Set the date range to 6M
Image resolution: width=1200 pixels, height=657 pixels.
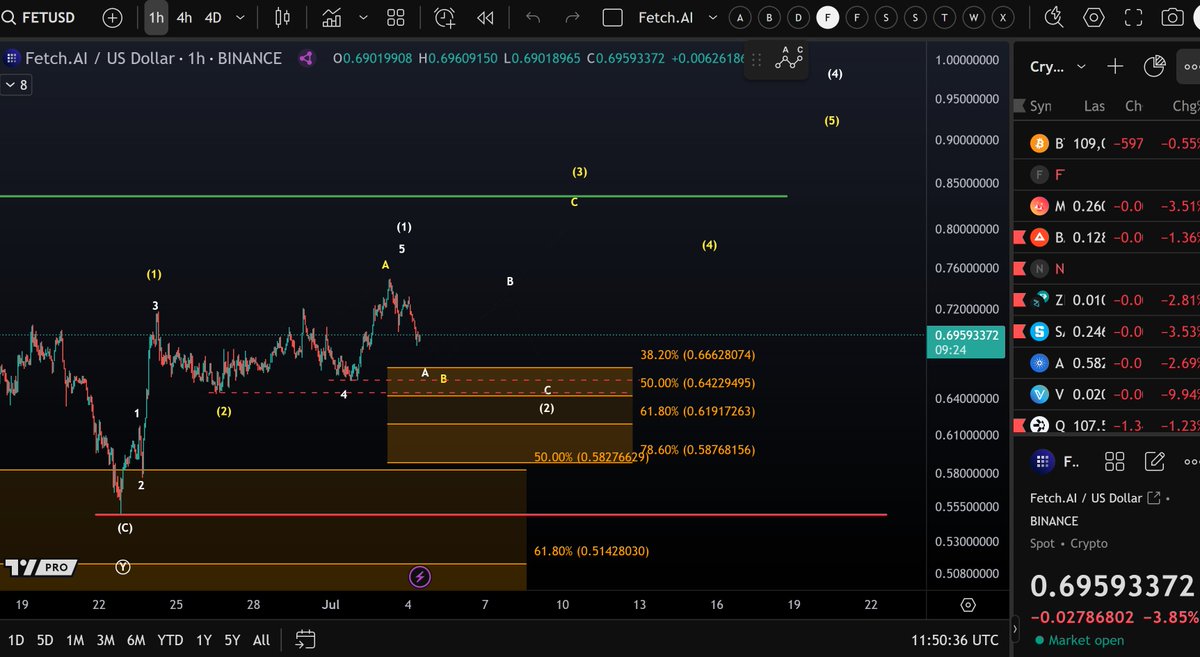point(137,639)
